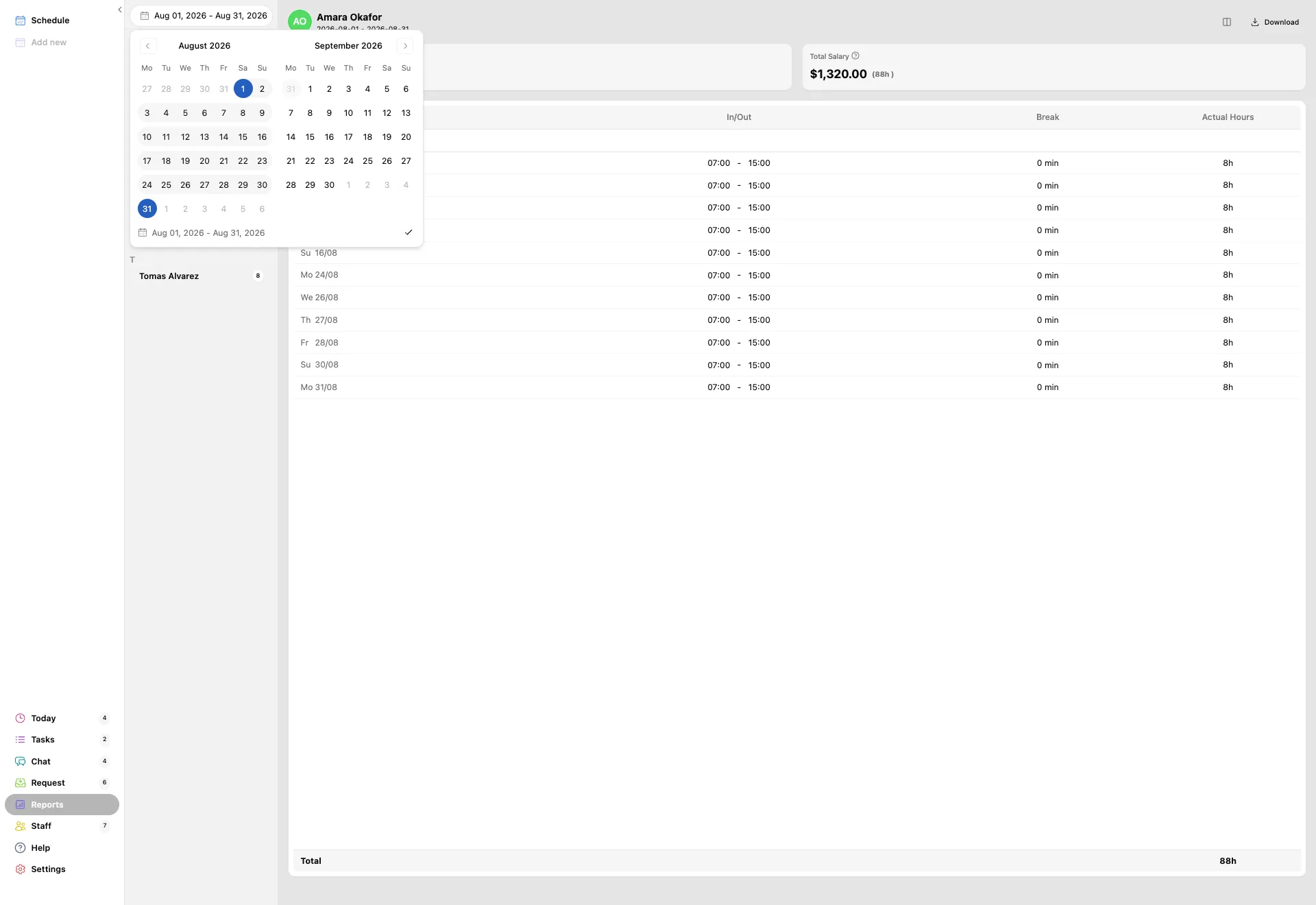Image resolution: width=1316 pixels, height=905 pixels.
Task: Download the report
Action: coord(1275,22)
